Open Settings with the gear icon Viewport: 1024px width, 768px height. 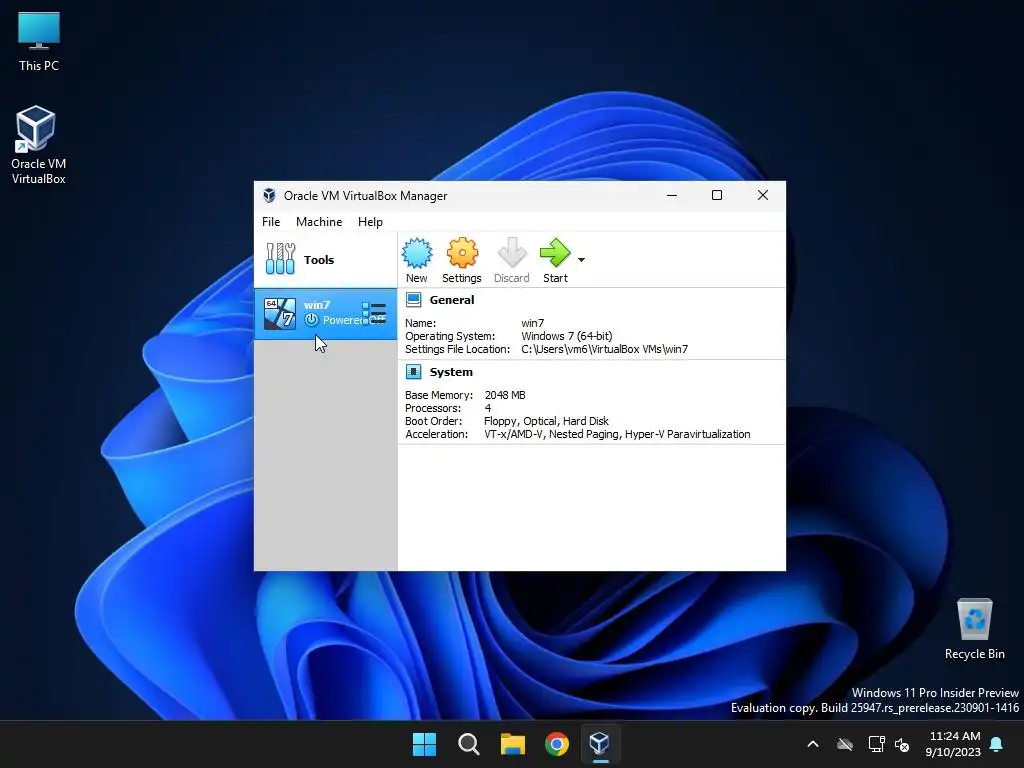(x=462, y=253)
